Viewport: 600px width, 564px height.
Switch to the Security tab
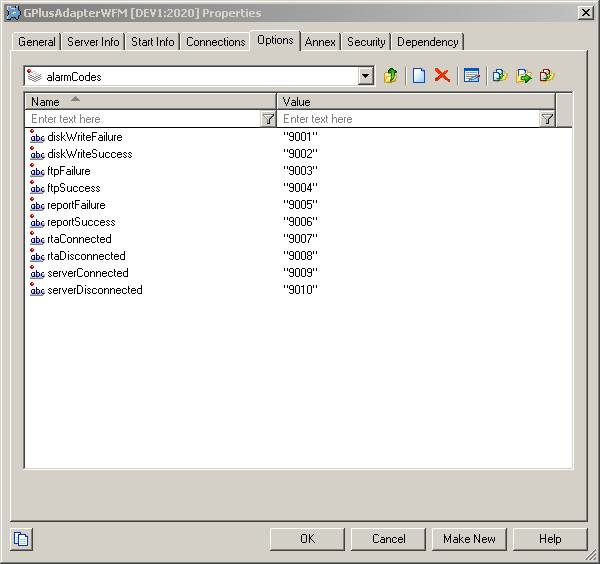(x=366, y=42)
